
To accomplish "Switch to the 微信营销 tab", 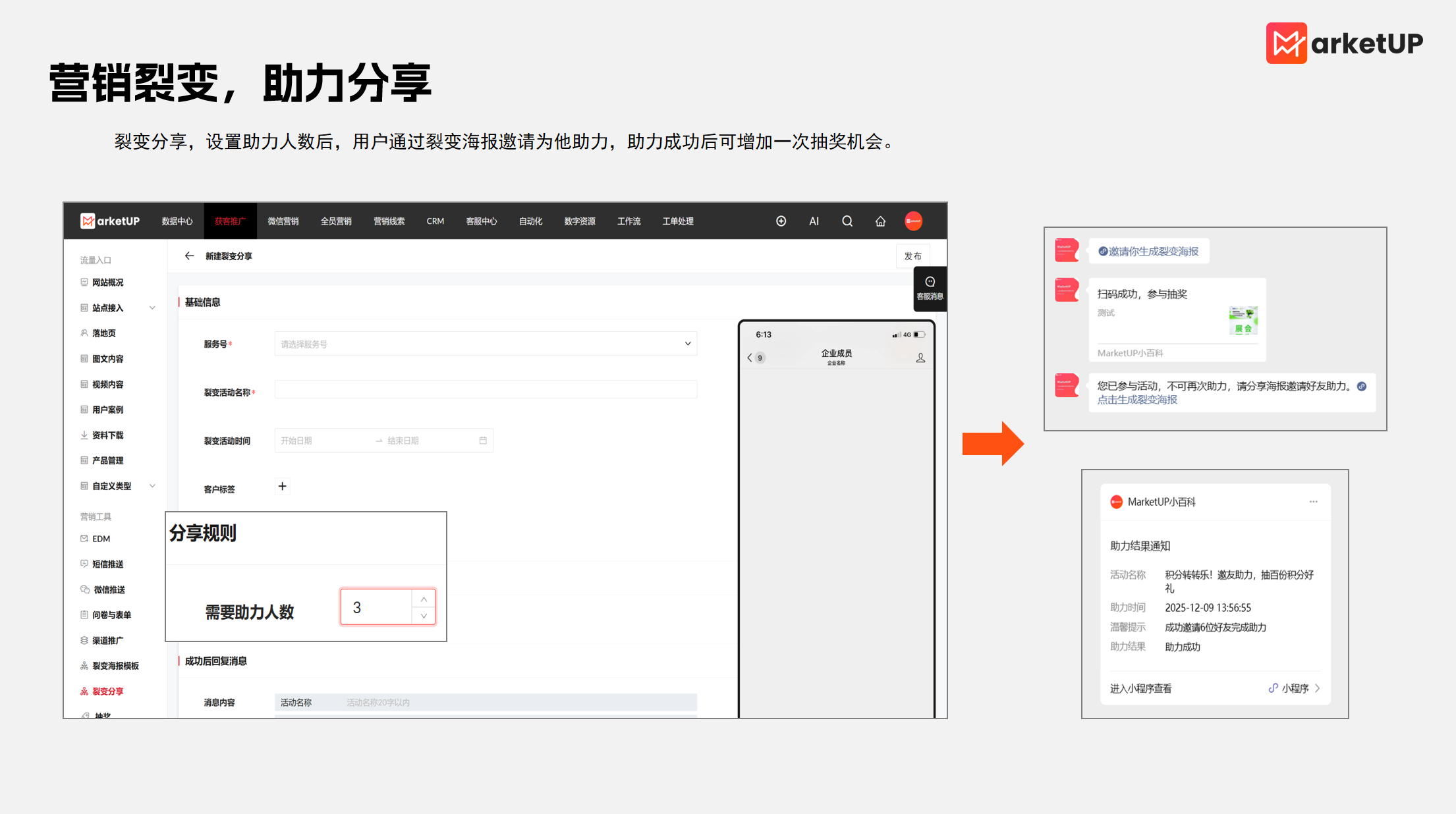I will tap(283, 221).
